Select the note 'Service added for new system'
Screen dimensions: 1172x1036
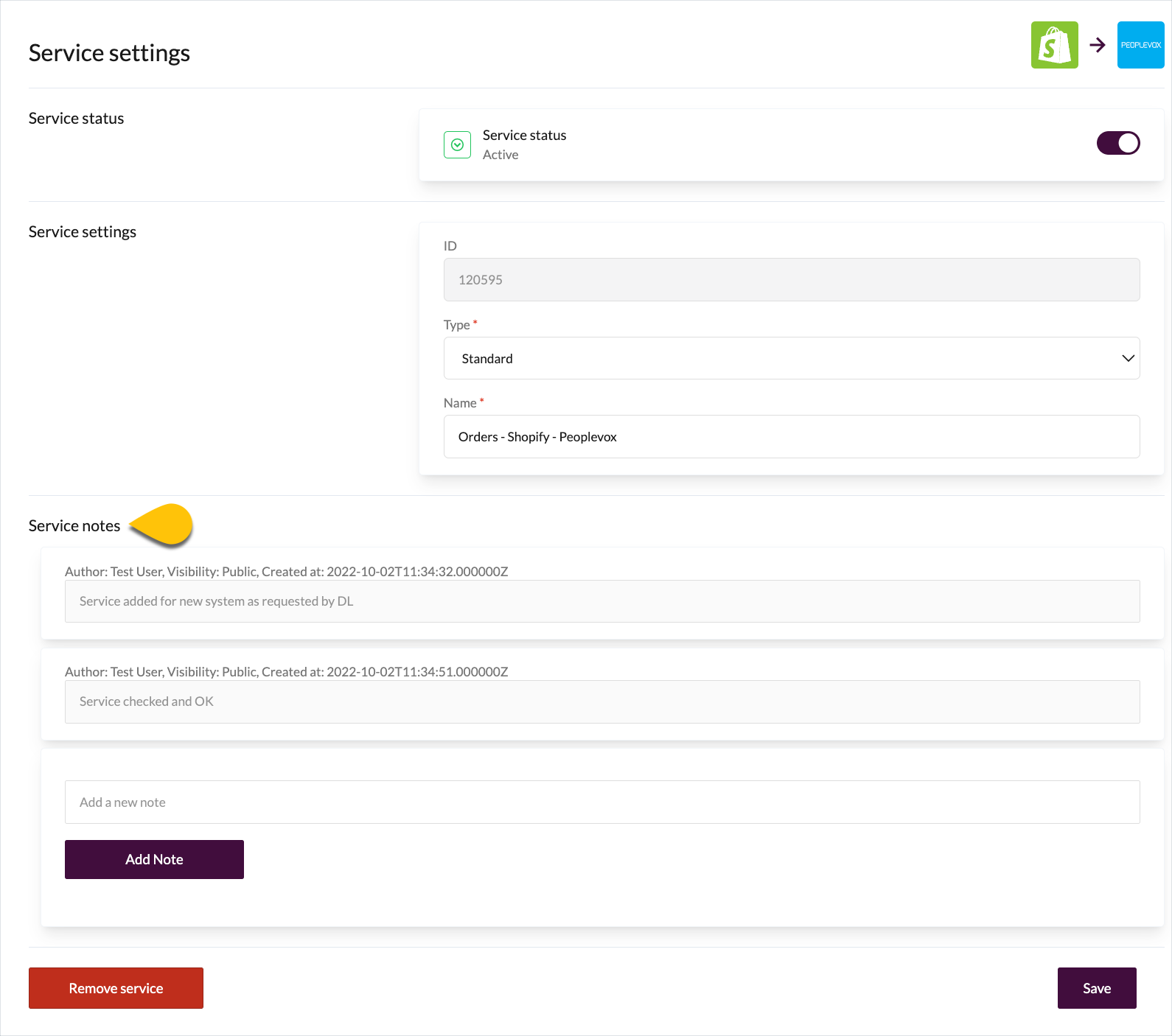pyautogui.click(x=601, y=601)
